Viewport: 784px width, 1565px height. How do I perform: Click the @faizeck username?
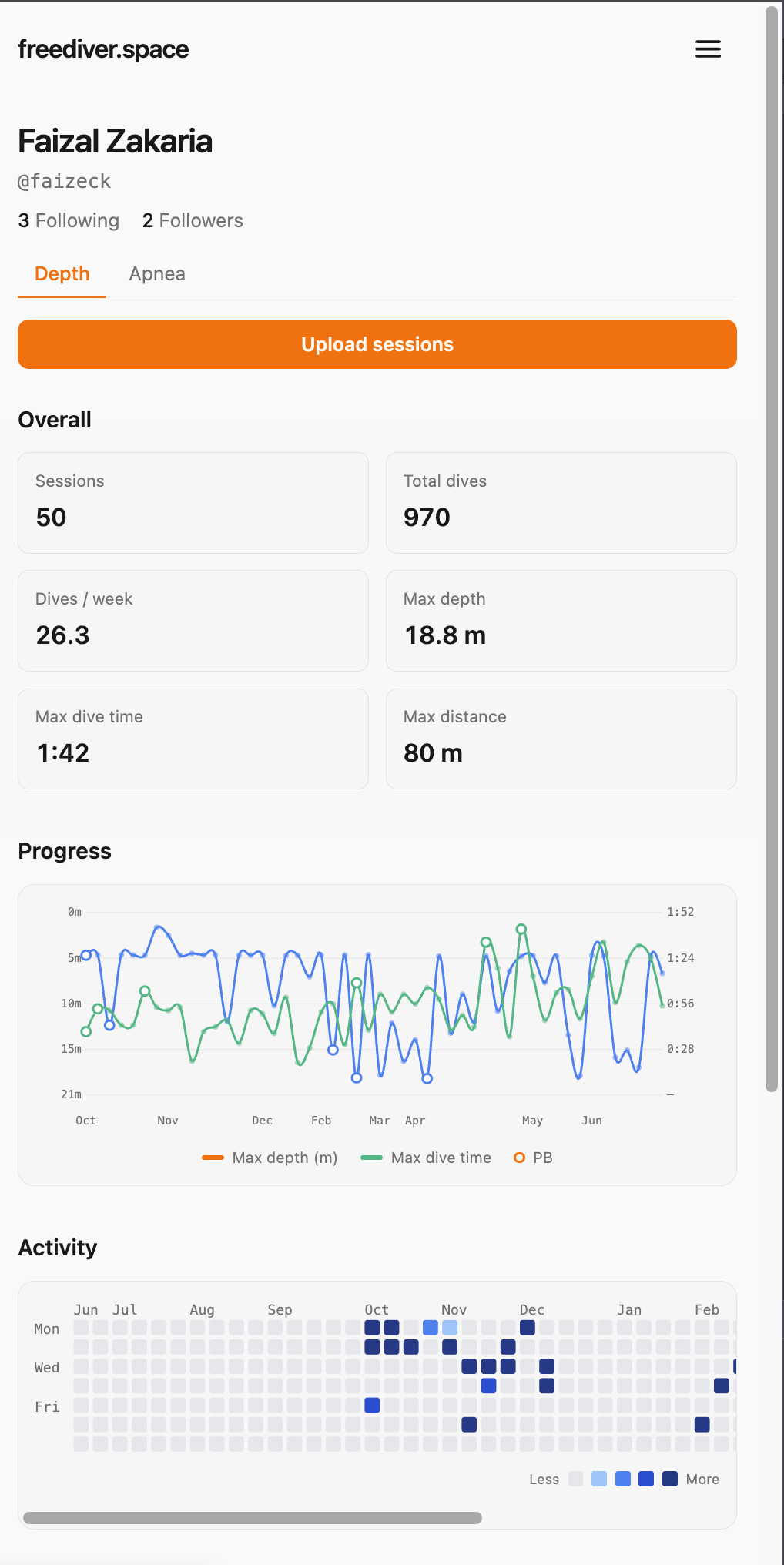(65, 182)
